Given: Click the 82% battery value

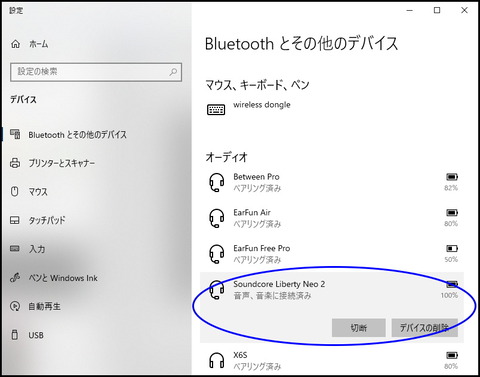Looking at the screenshot, I should point(451,188).
